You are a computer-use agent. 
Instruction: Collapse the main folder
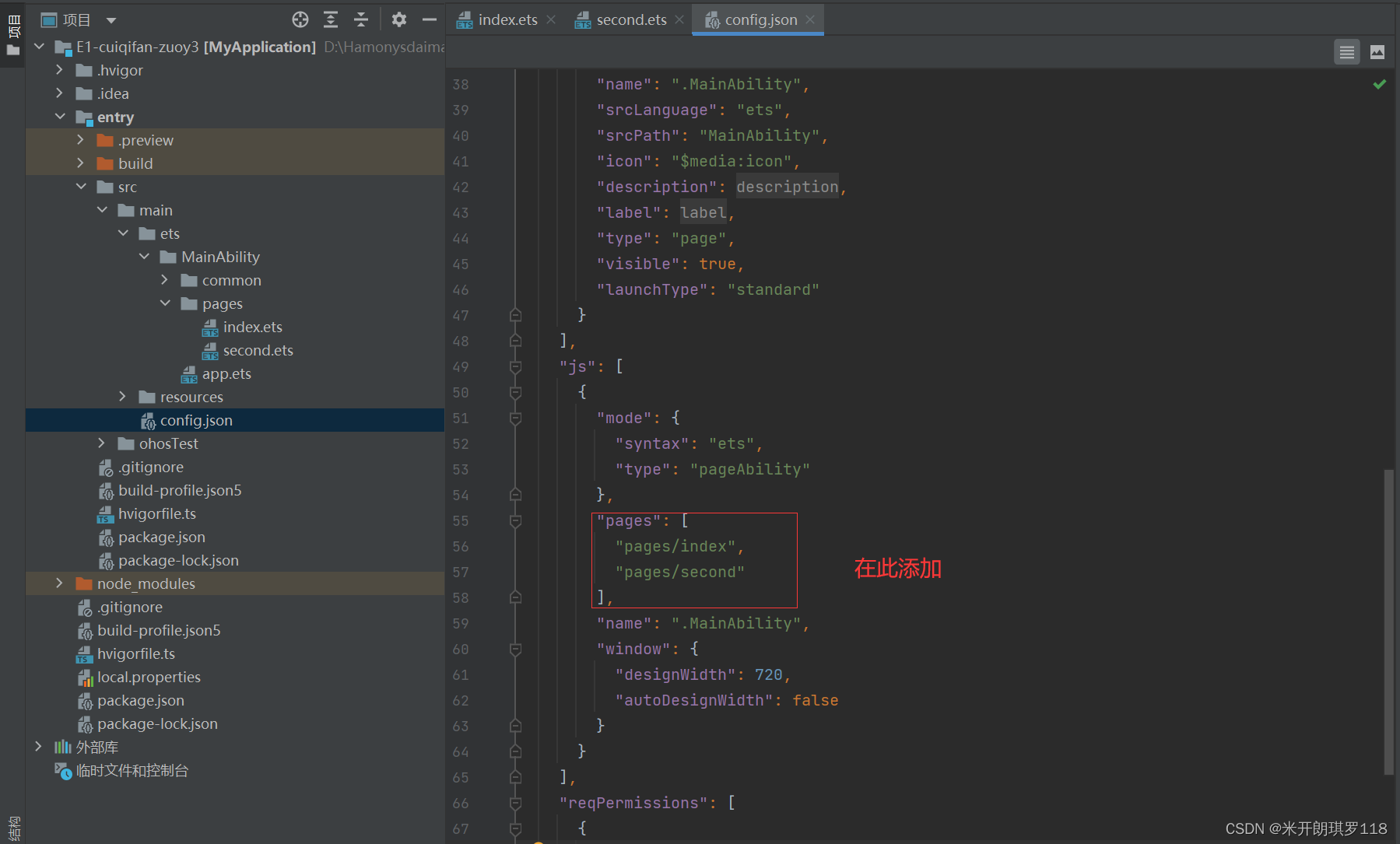click(102, 210)
